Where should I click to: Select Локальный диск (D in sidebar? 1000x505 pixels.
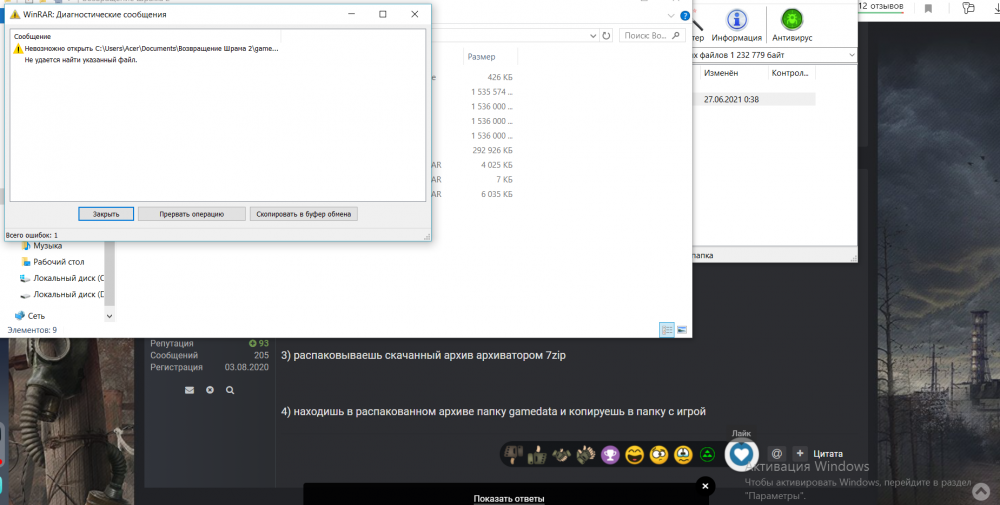pyautogui.click(x=62, y=295)
